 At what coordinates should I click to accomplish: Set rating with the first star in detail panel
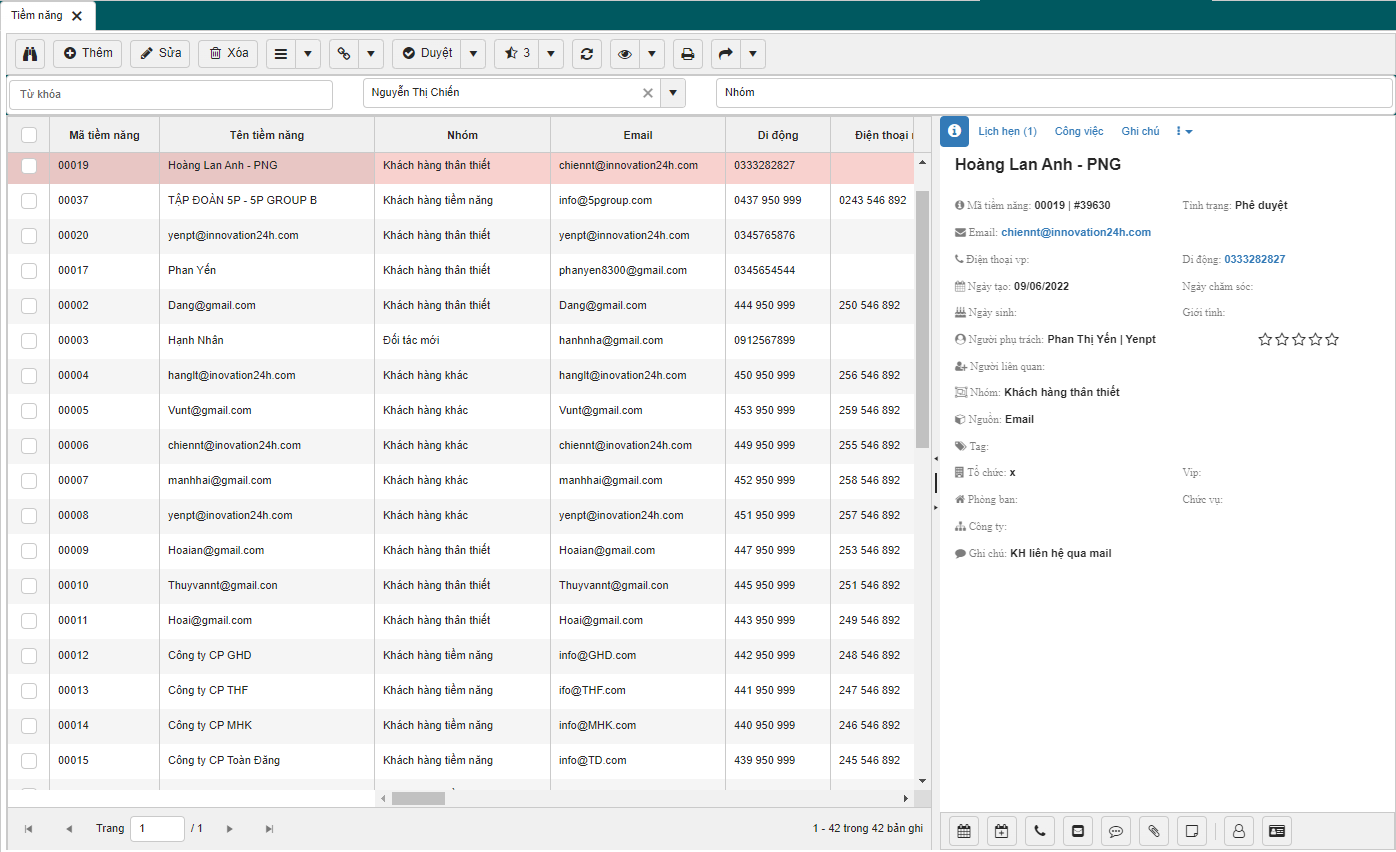[1265, 340]
